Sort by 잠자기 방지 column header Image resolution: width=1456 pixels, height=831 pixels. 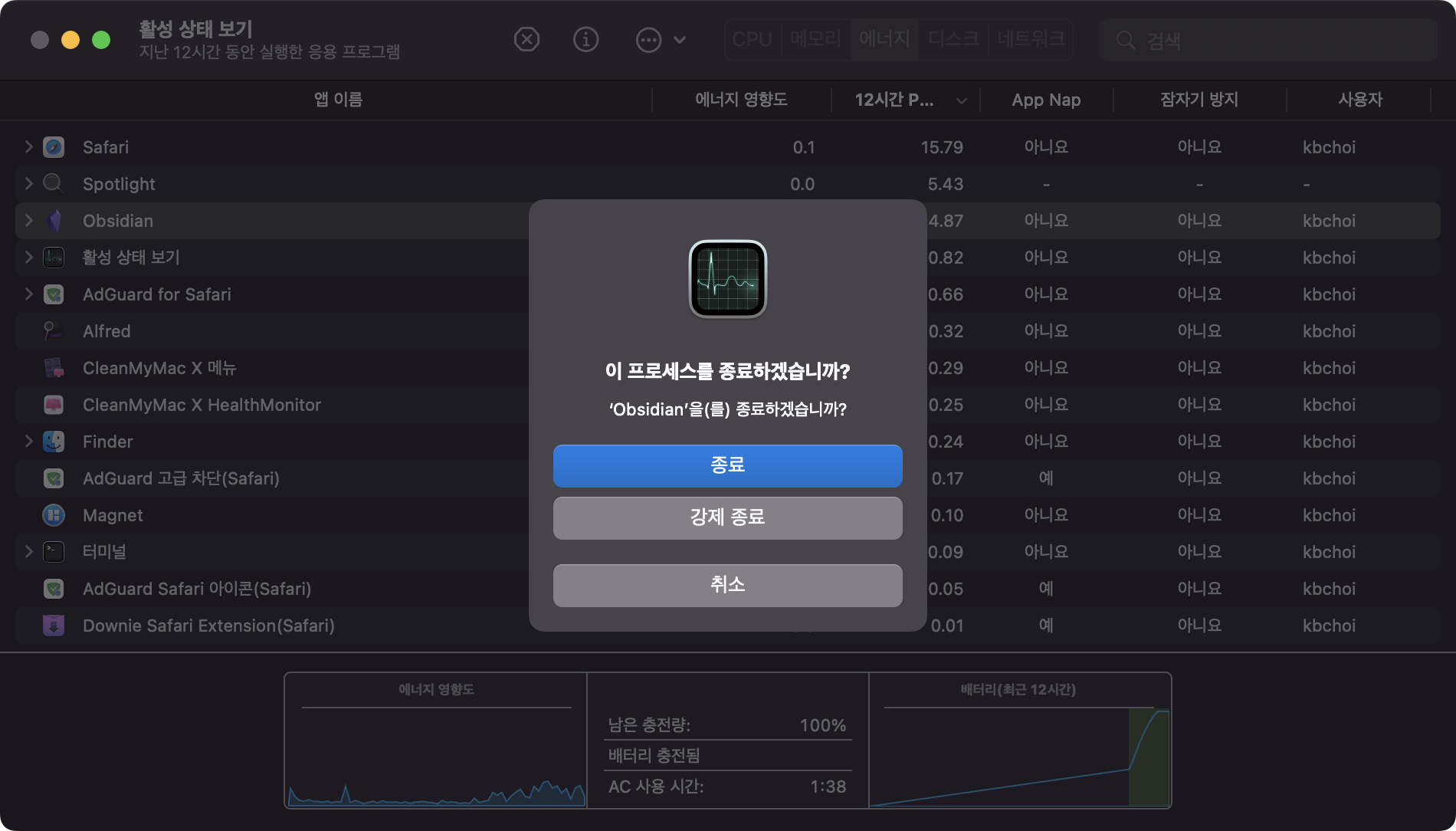(x=1199, y=100)
